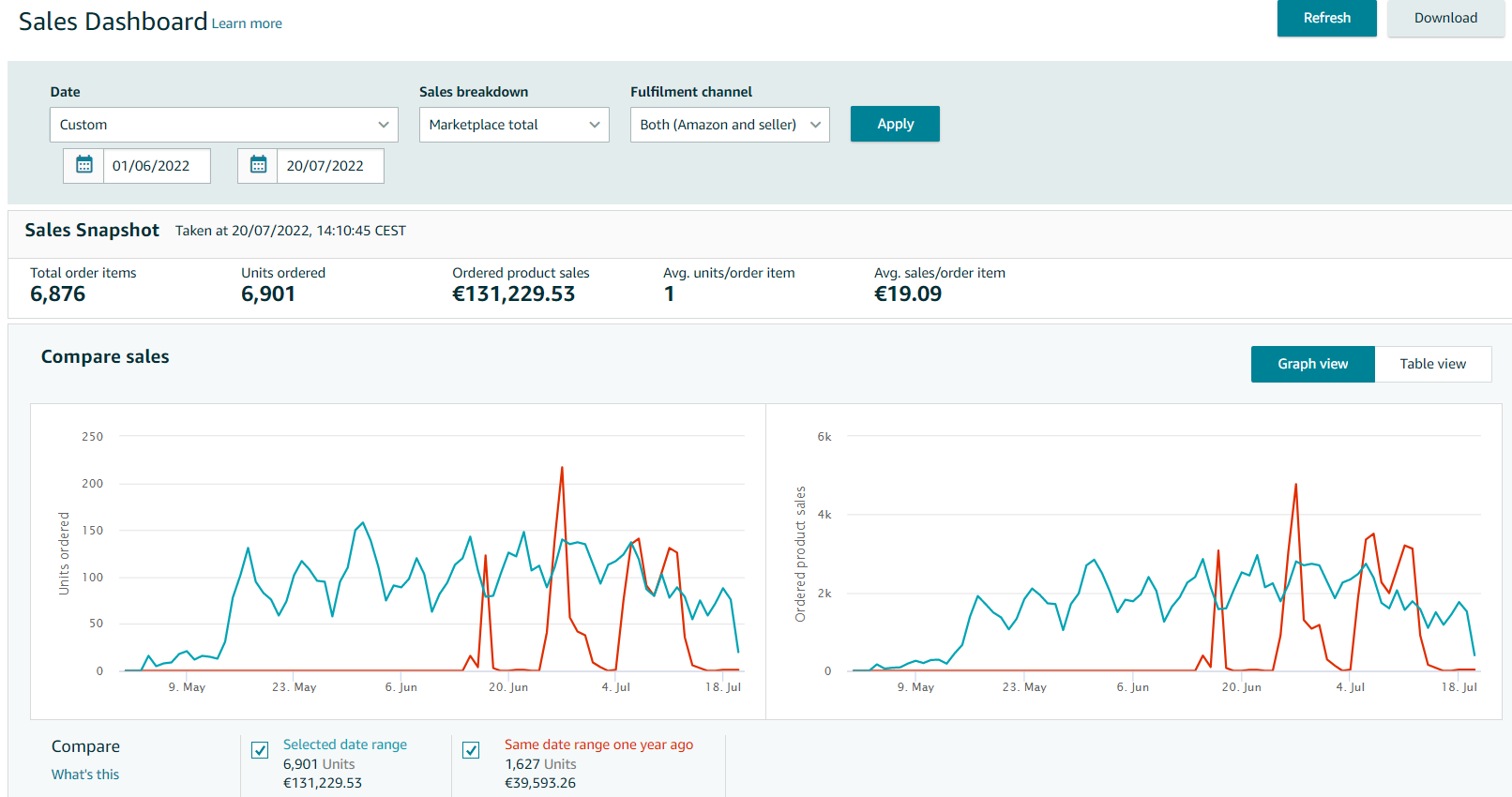This screenshot has width=1512, height=797.
Task: Click the red peak in Ordered product sales chart
Action: [x=1295, y=485]
